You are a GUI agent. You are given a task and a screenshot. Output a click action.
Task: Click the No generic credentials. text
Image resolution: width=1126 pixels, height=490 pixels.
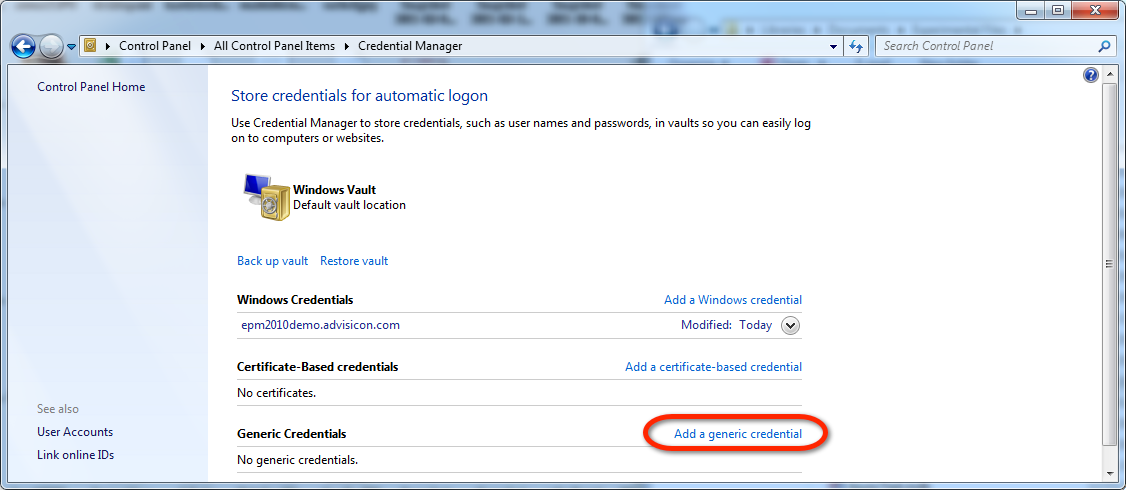[x=297, y=460]
